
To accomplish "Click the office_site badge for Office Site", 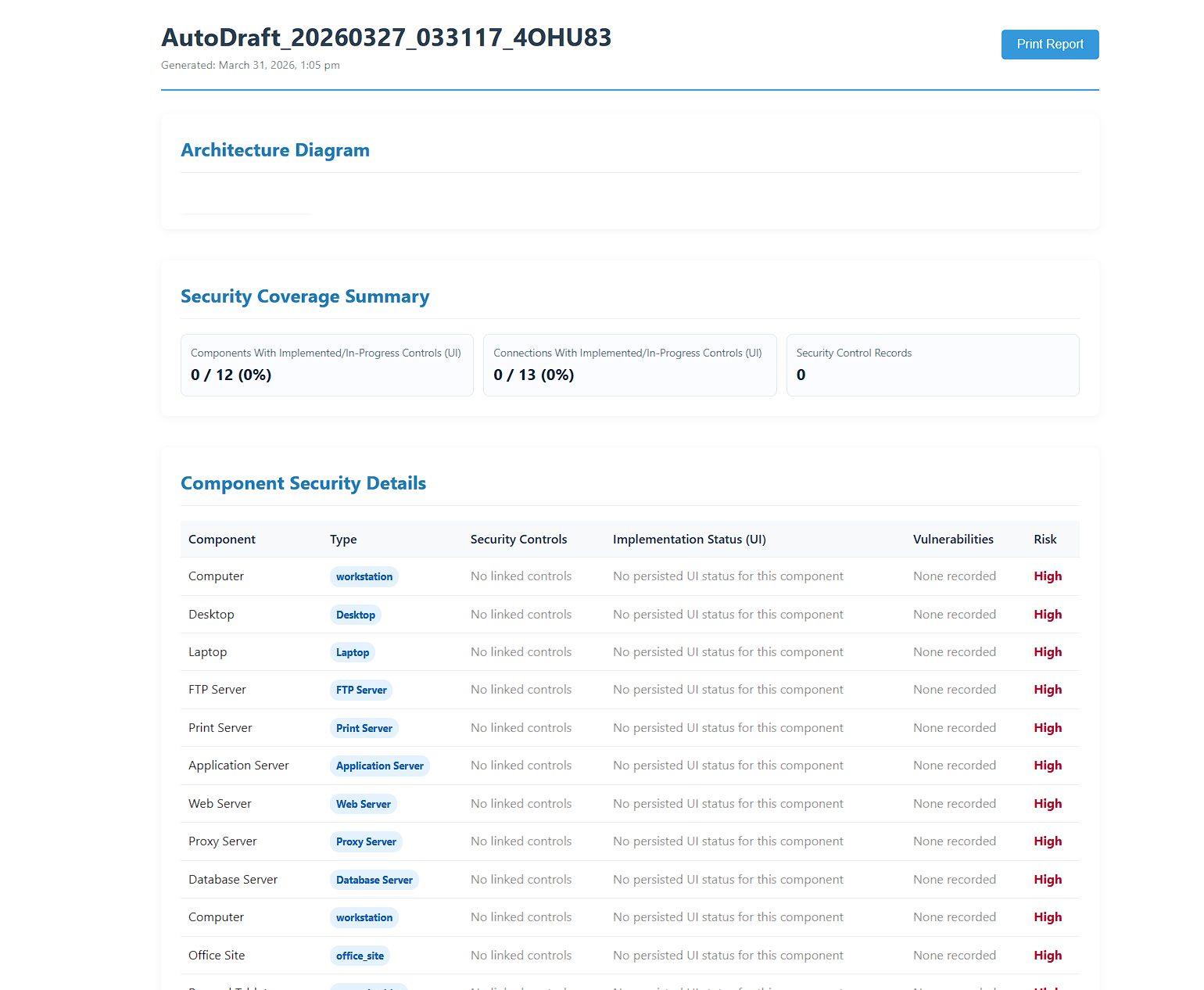I will click(x=359, y=956).
